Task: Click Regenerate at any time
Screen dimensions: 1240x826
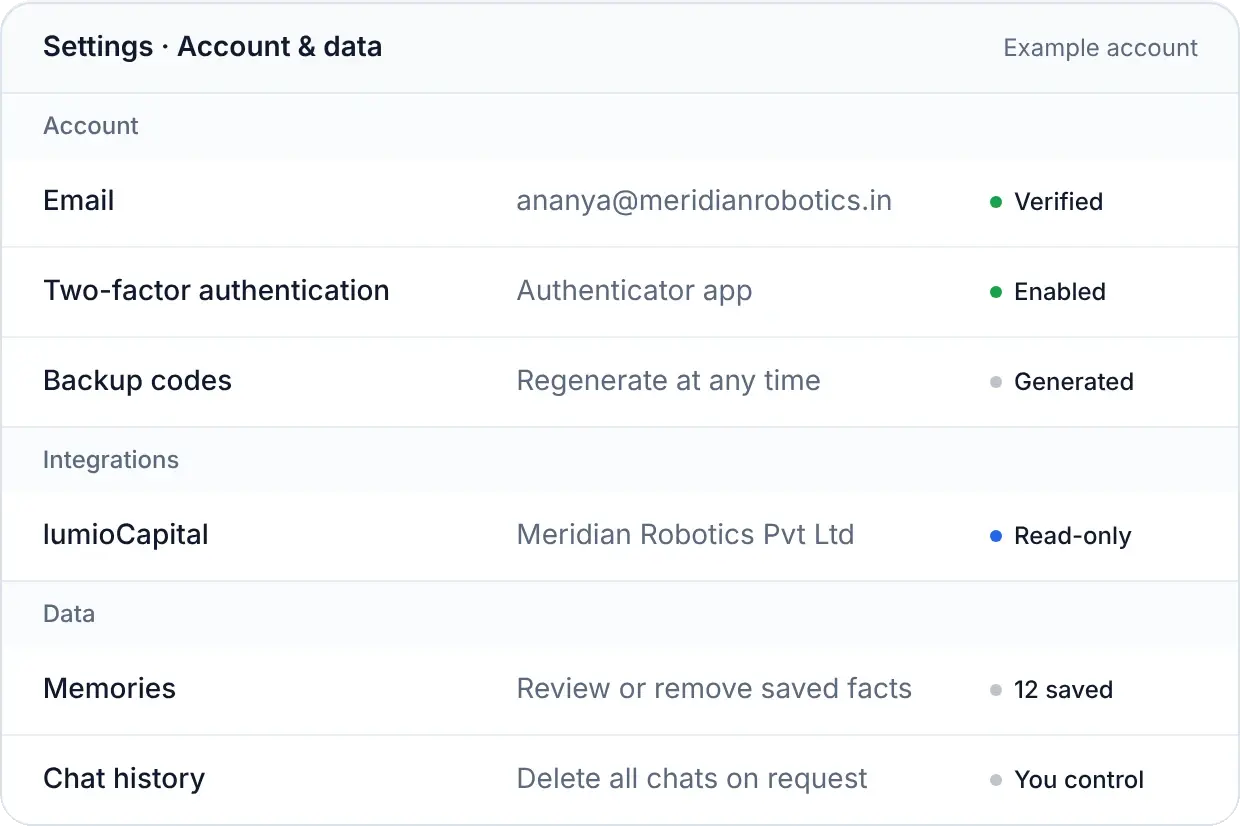Action: [x=668, y=381]
